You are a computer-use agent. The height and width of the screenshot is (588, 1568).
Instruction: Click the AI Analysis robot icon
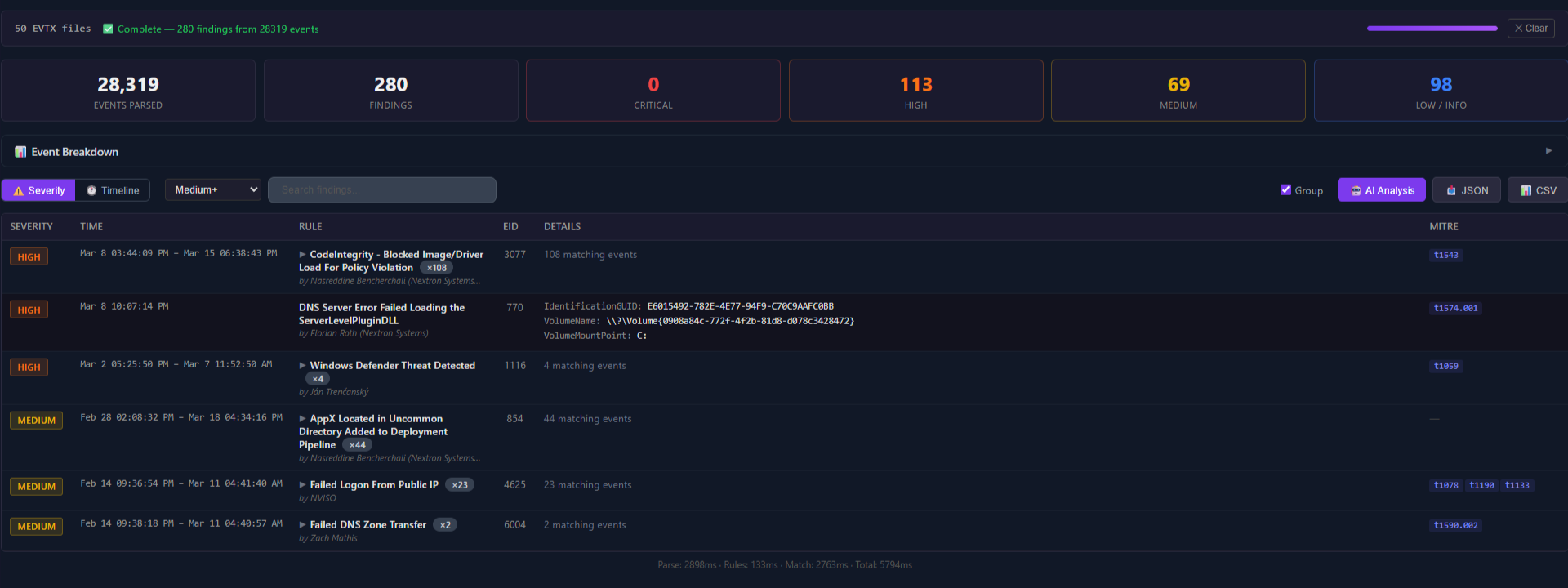1356,190
